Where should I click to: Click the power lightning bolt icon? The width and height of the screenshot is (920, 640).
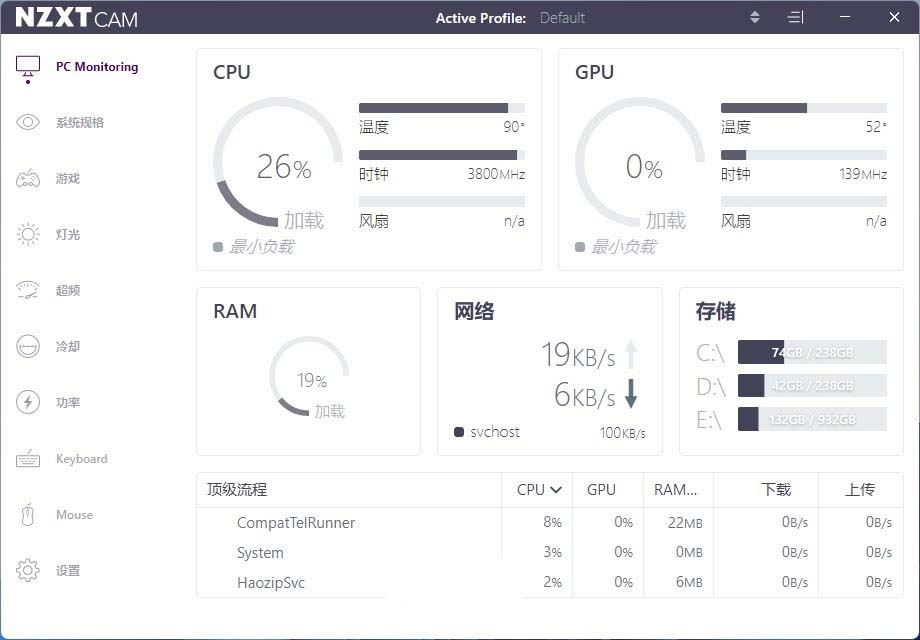[28, 403]
